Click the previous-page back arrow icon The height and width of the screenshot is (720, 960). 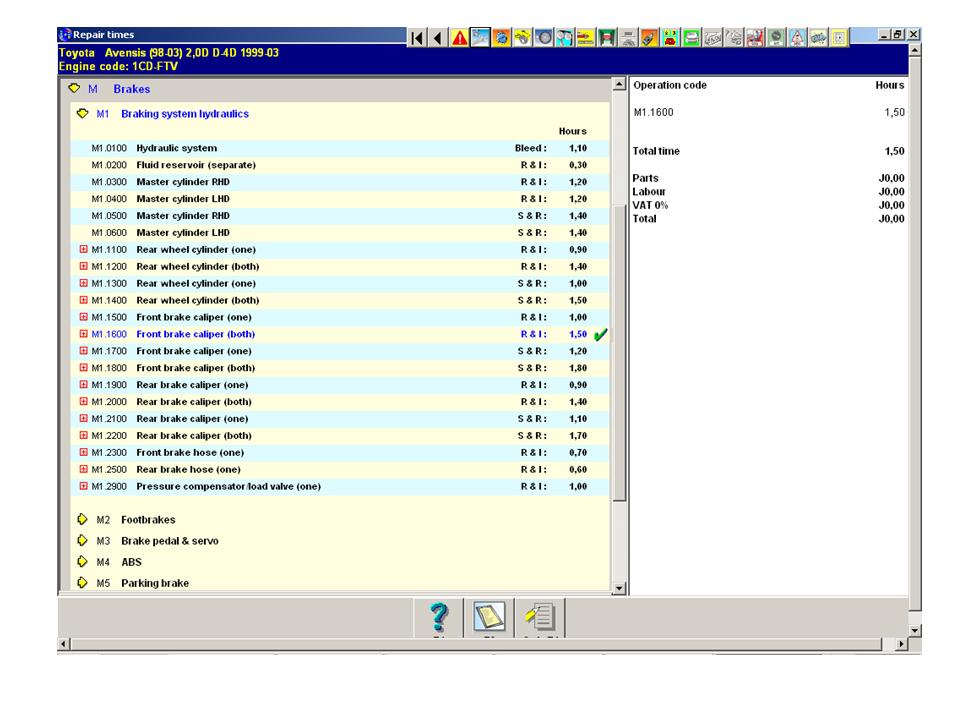pos(438,38)
